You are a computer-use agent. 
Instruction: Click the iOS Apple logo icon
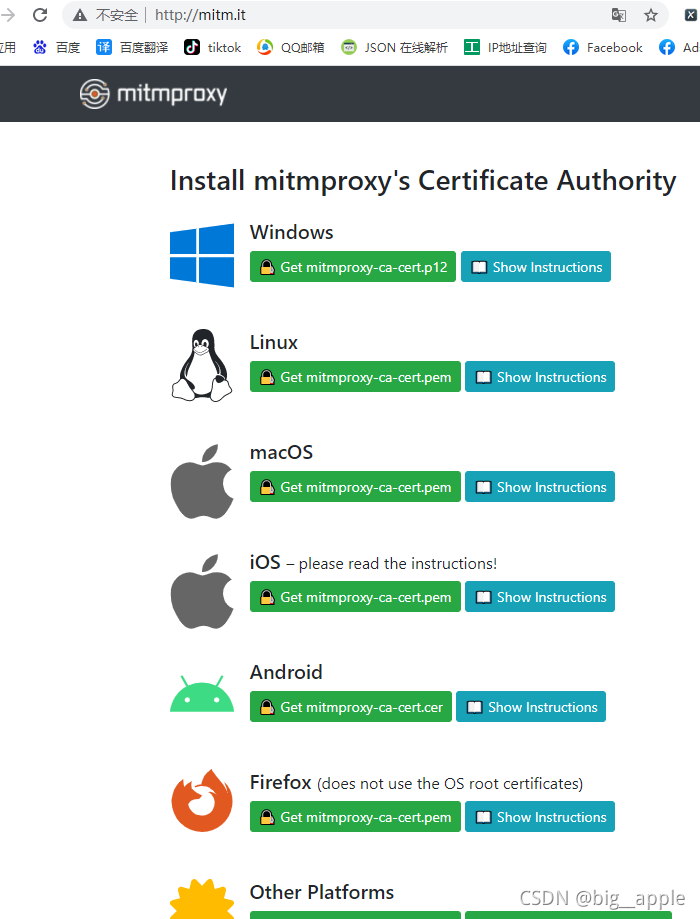click(202, 591)
